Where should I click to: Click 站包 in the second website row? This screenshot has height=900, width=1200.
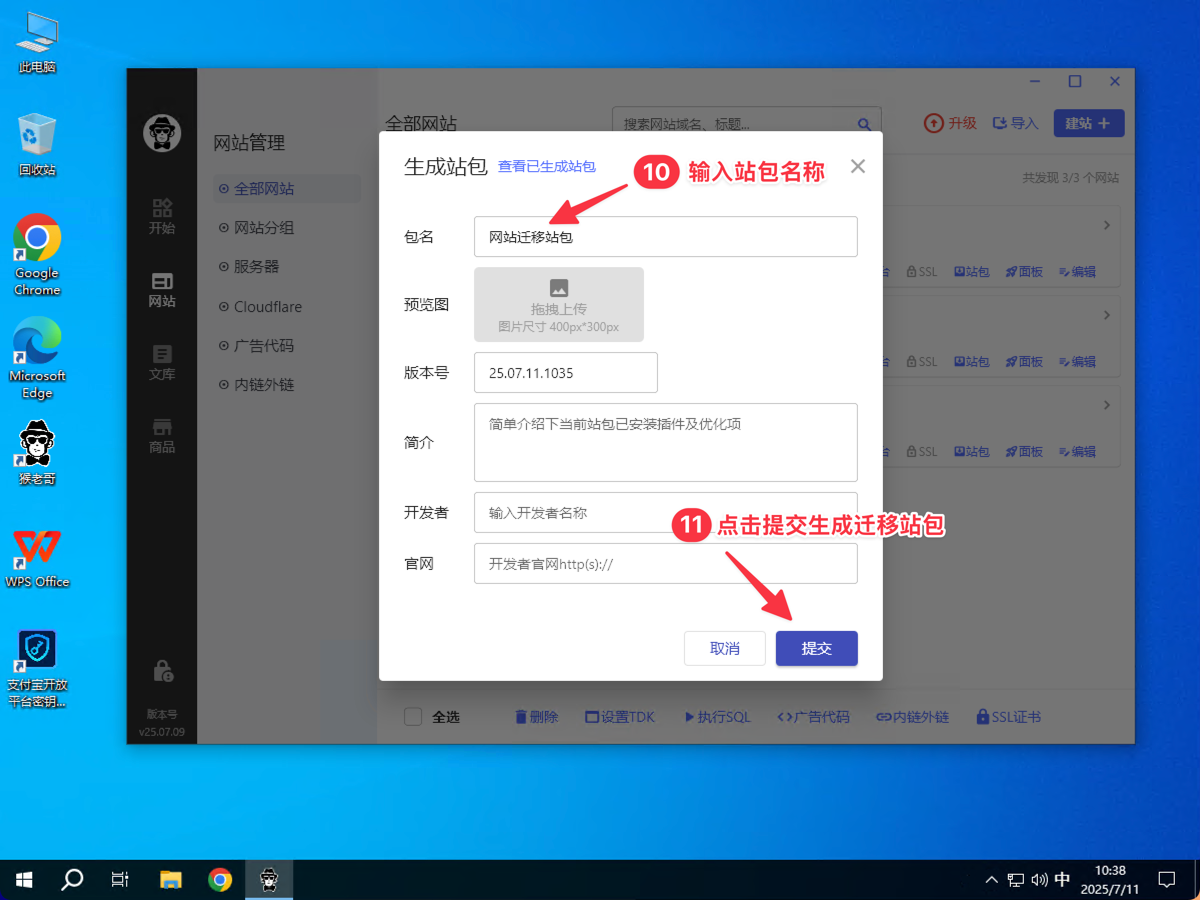pyautogui.click(x=972, y=362)
